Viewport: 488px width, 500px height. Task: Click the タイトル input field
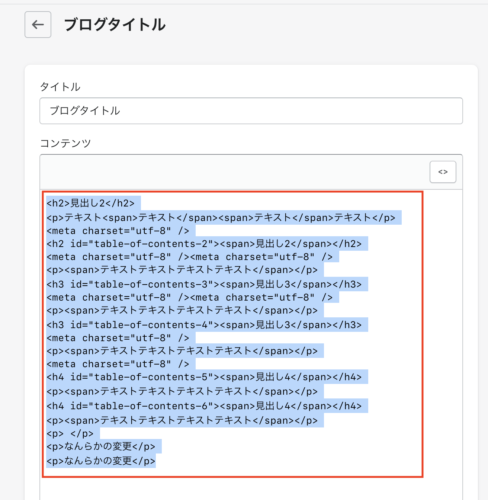[251, 111]
